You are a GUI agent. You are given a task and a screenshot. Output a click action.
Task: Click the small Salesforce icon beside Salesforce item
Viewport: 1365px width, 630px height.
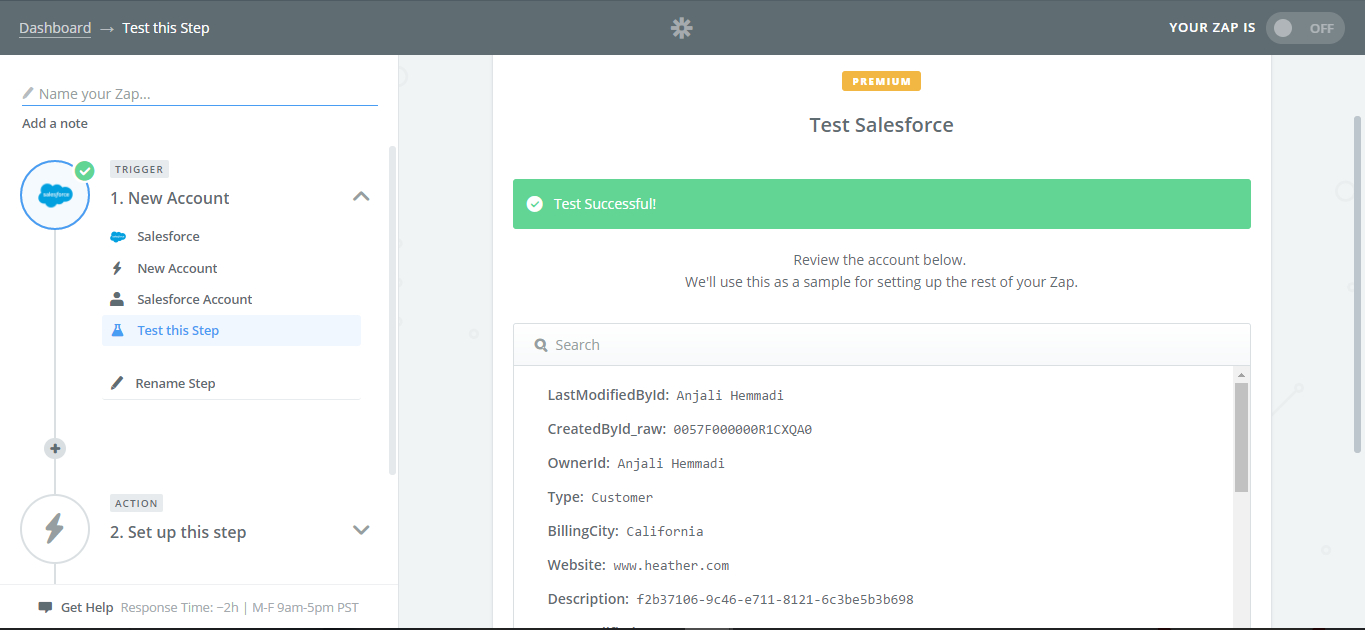click(x=117, y=237)
